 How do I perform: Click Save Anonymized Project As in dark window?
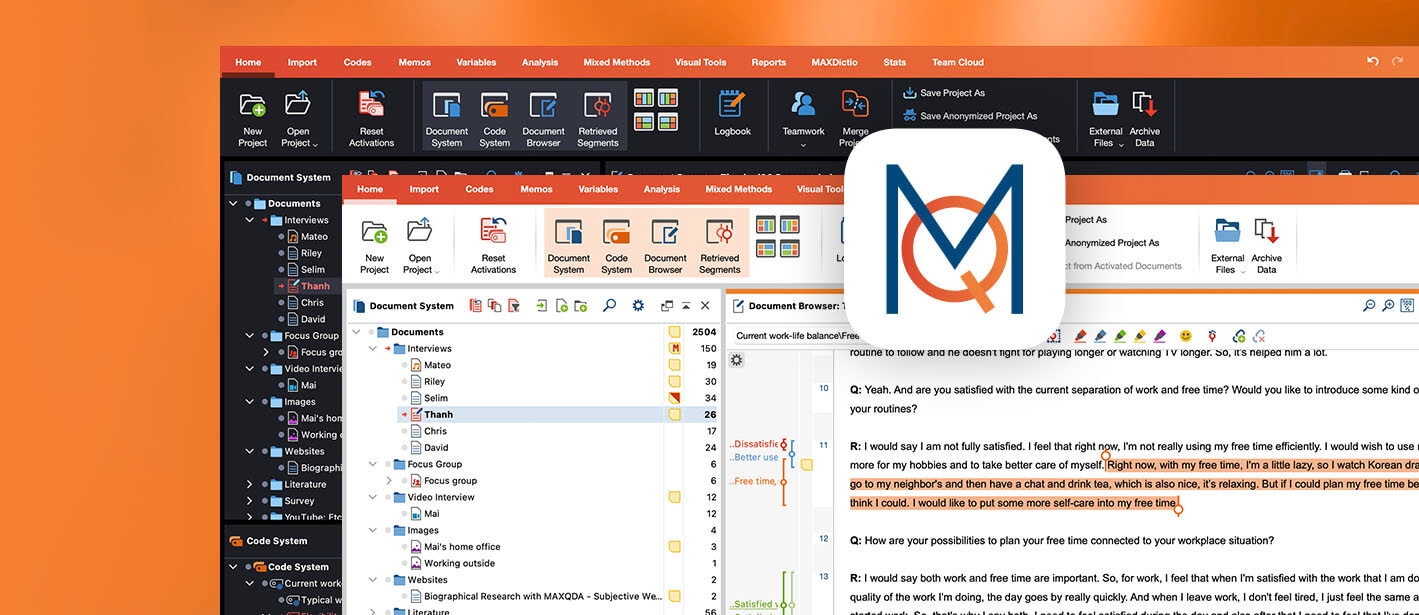tap(970, 116)
